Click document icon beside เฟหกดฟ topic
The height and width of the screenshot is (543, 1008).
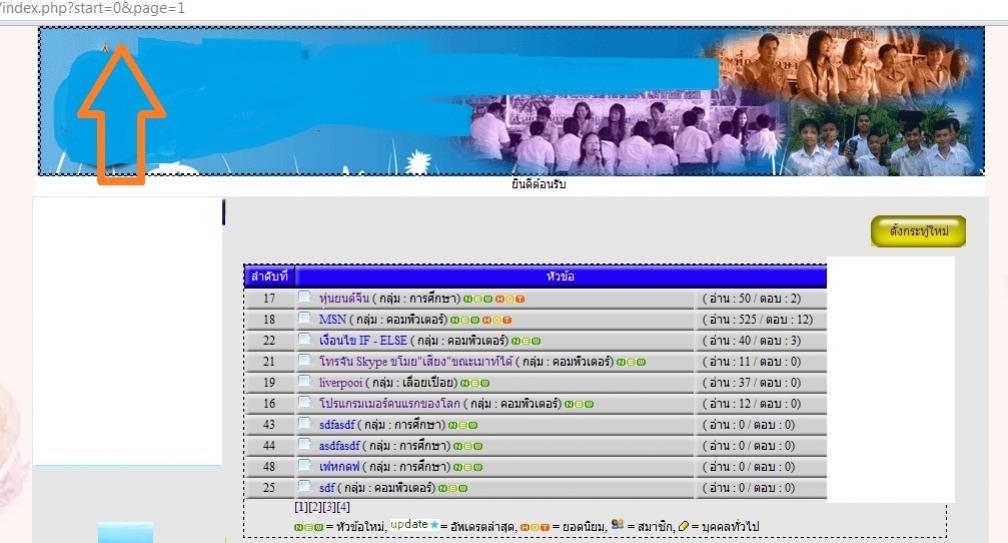pos(305,466)
